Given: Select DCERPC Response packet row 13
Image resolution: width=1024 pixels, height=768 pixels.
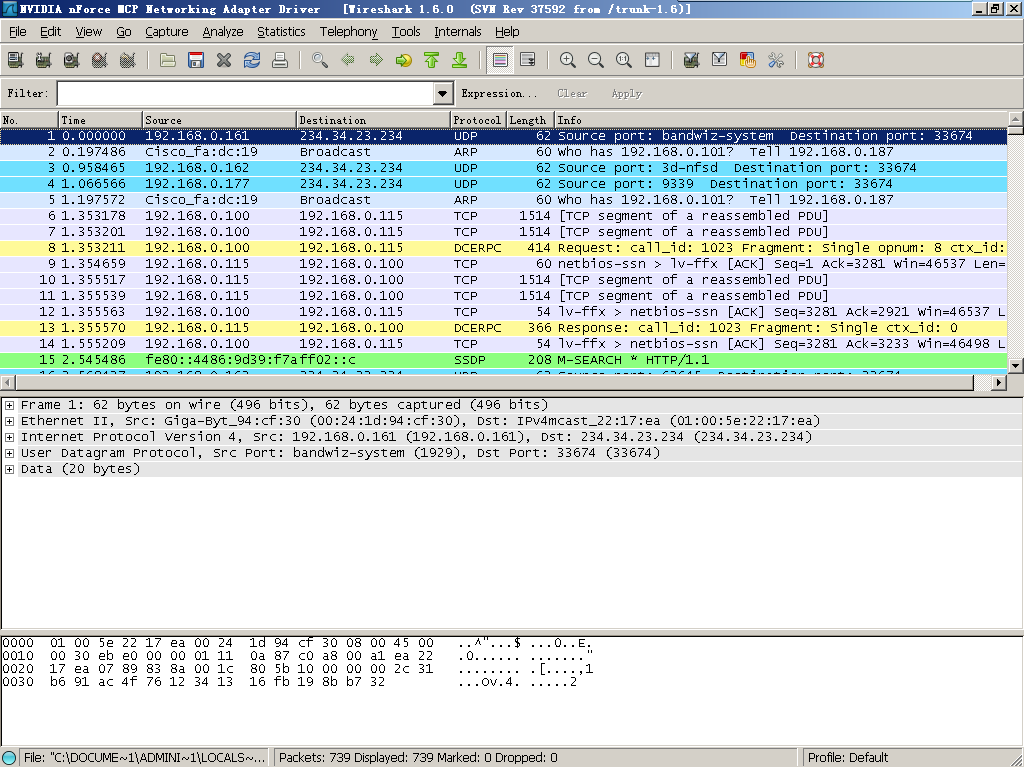Looking at the screenshot, I should tap(504, 328).
